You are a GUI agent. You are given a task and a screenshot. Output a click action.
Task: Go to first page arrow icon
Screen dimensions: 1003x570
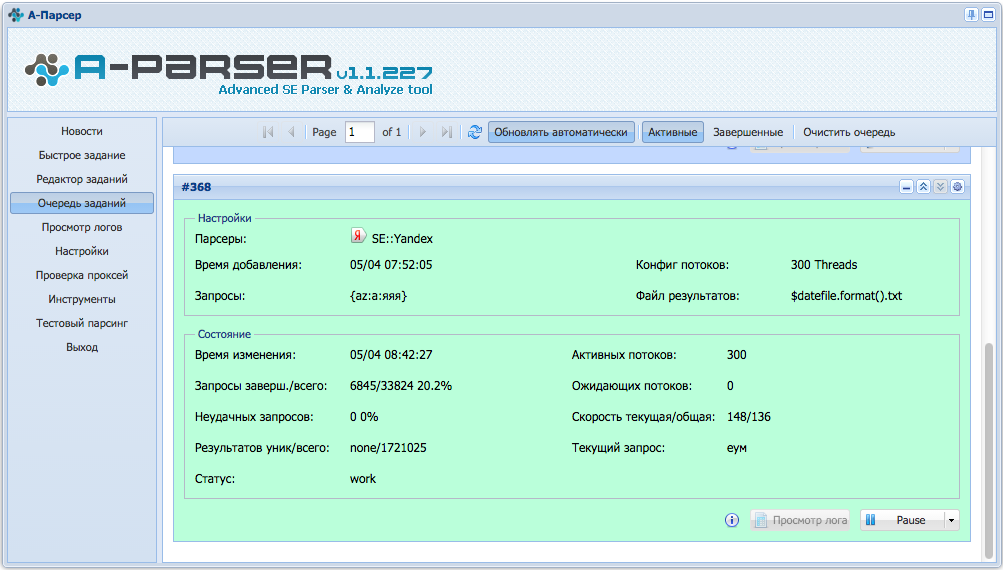(268, 132)
